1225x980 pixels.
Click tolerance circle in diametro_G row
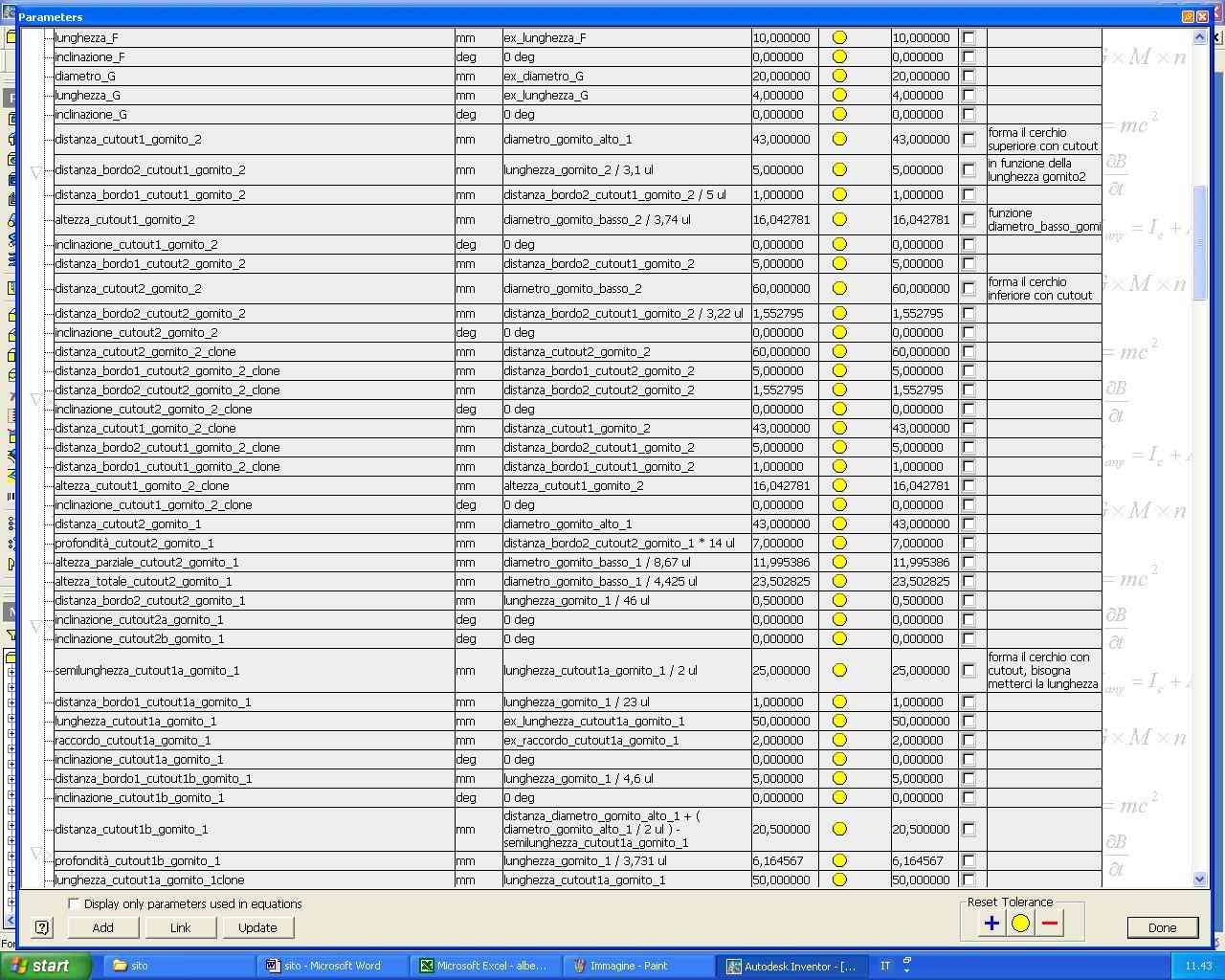(x=839, y=76)
